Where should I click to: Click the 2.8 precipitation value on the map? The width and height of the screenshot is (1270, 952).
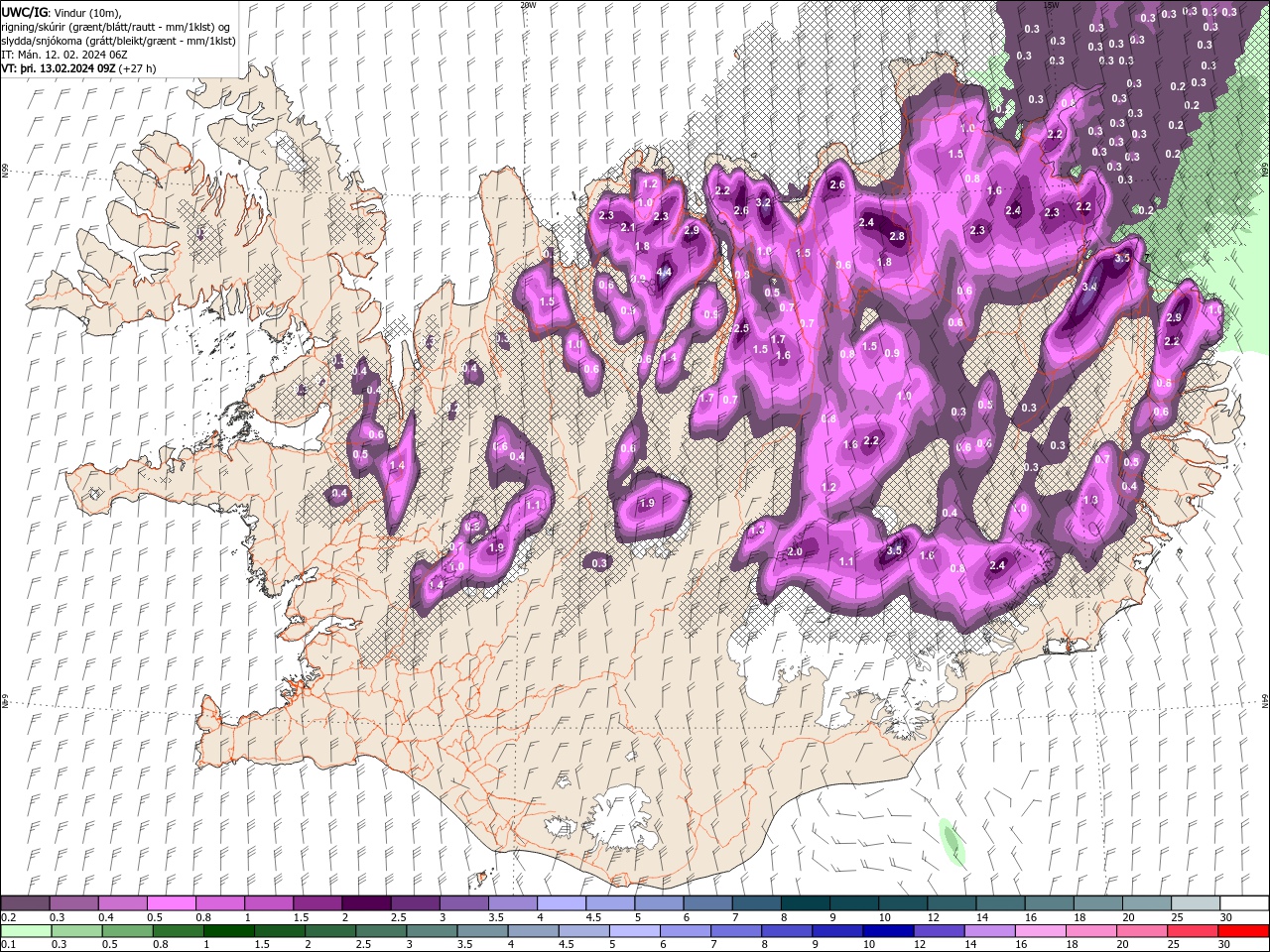[897, 236]
